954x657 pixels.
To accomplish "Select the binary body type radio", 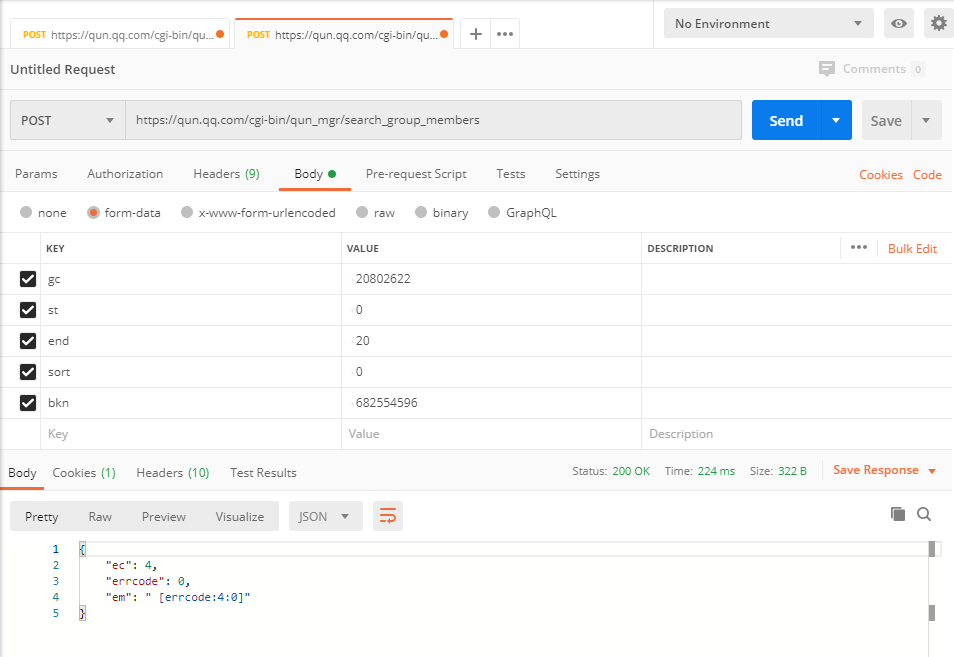I will click(x=421, y=212).
